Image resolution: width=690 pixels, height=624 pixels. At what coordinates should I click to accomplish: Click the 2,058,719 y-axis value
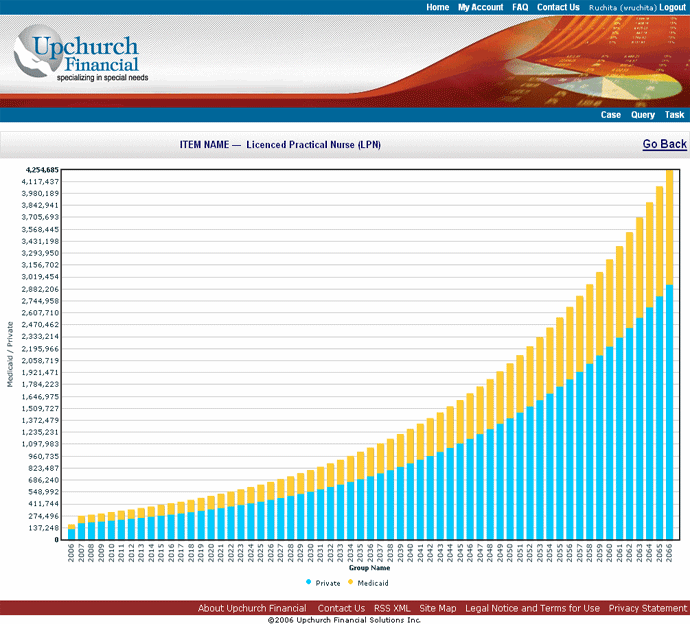(40, 360)
